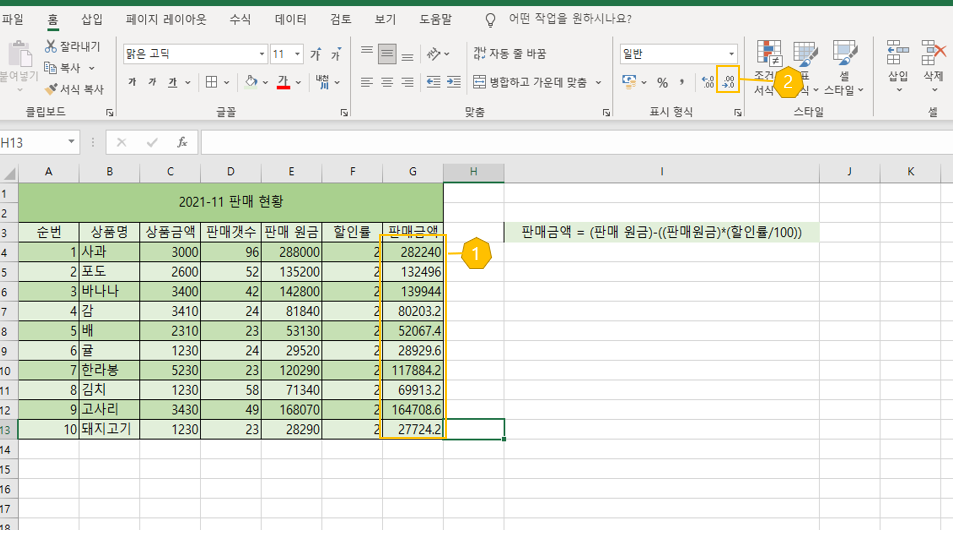Screen dimensions: 955x534
Task: Switch to the Page Layout (페이지 레이아웃) tab
Action: (166, 19)
